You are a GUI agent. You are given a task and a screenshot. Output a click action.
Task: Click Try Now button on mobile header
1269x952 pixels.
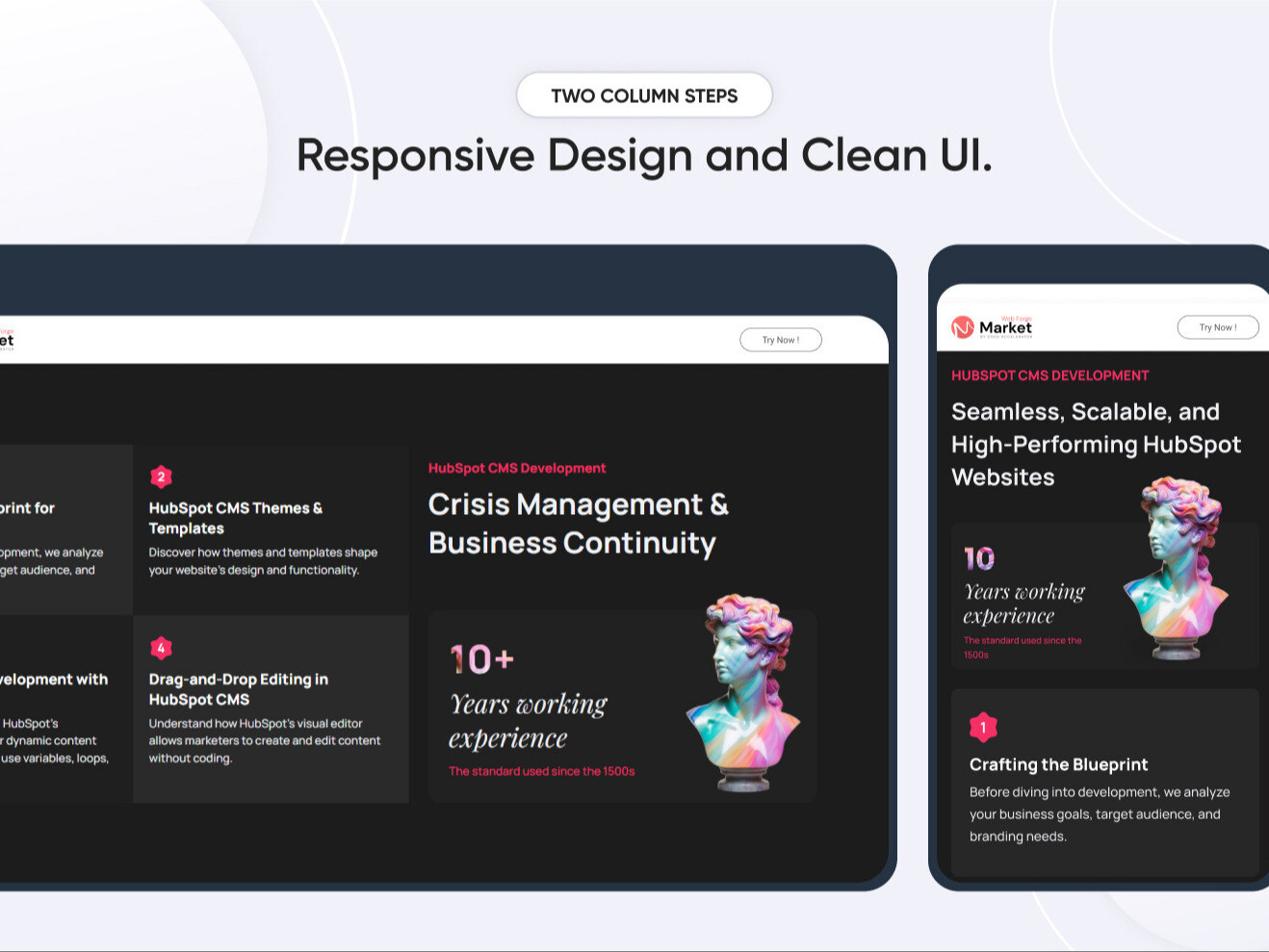click(x=1217, y=326)
